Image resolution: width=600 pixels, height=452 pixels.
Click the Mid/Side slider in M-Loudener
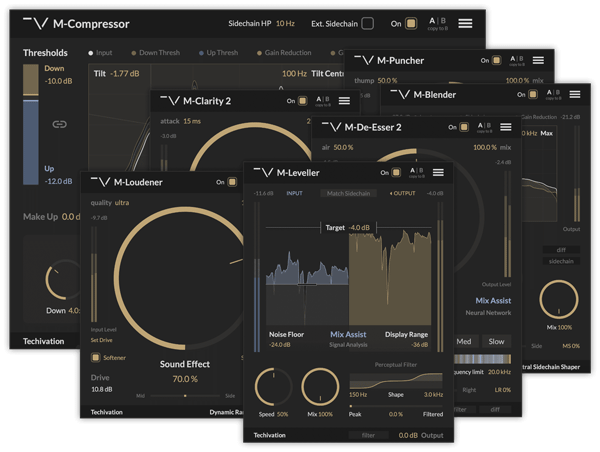(x=185, y=396)
